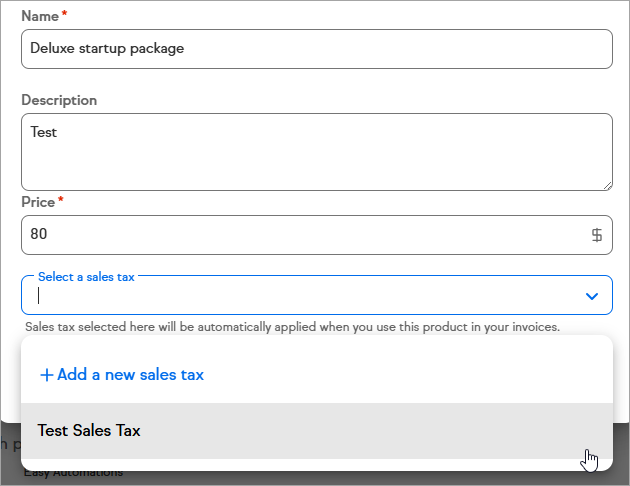Click the Description field label
630x486 pixels.
[59, 100]
